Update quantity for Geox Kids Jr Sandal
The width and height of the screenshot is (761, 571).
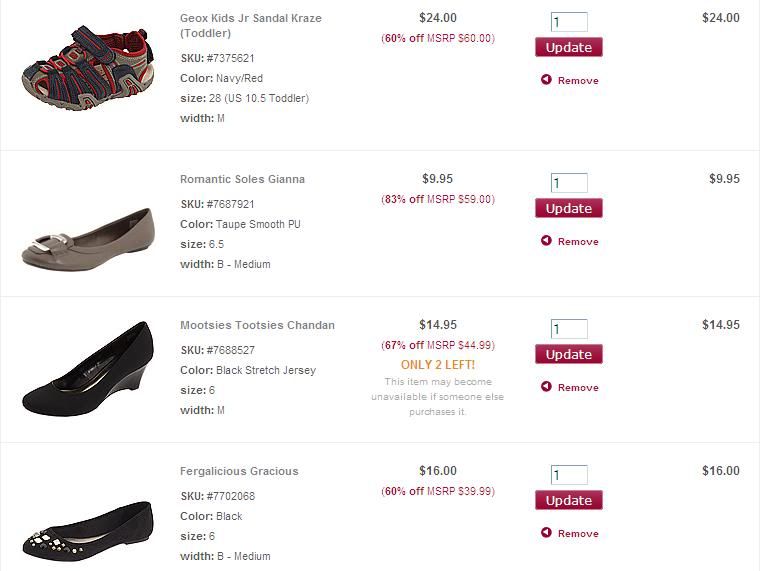click(569, 47)
